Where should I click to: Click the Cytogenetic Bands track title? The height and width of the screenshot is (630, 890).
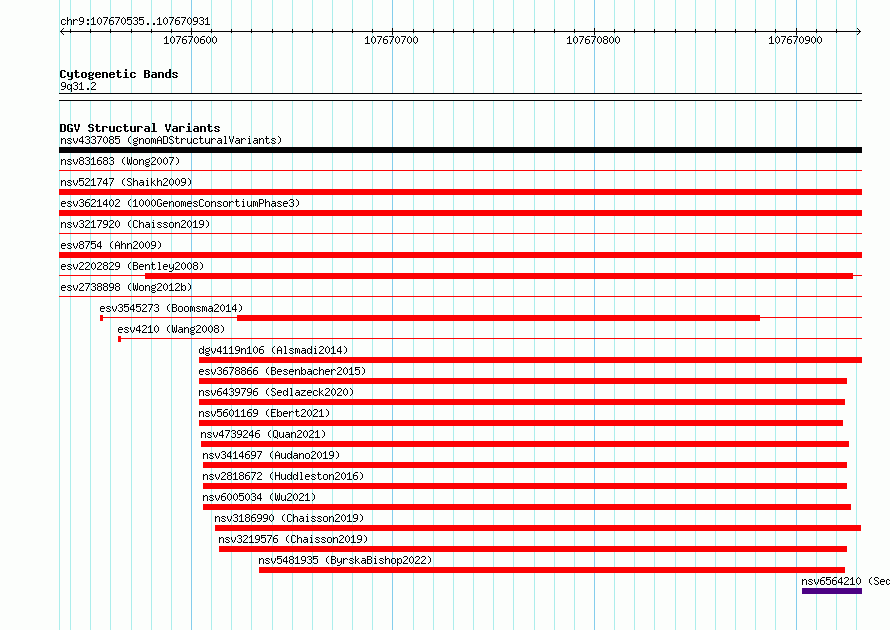coord(119,74)
